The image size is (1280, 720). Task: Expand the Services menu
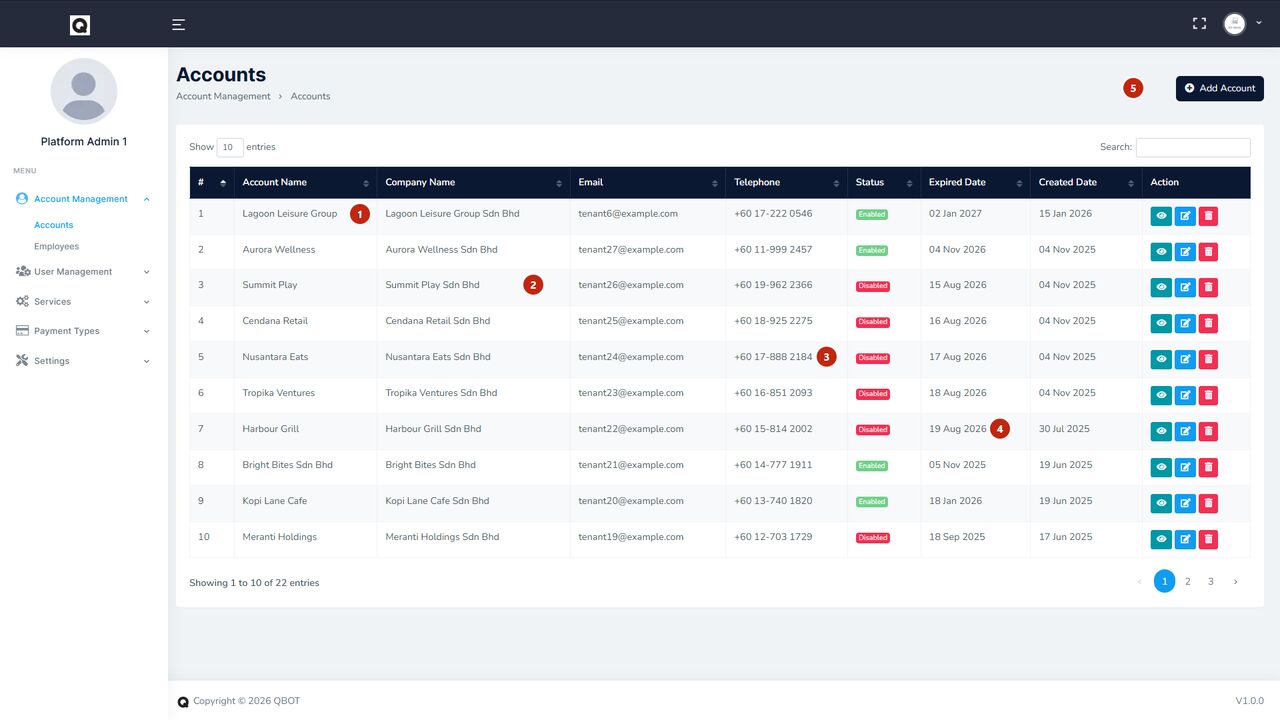point(83,301)
